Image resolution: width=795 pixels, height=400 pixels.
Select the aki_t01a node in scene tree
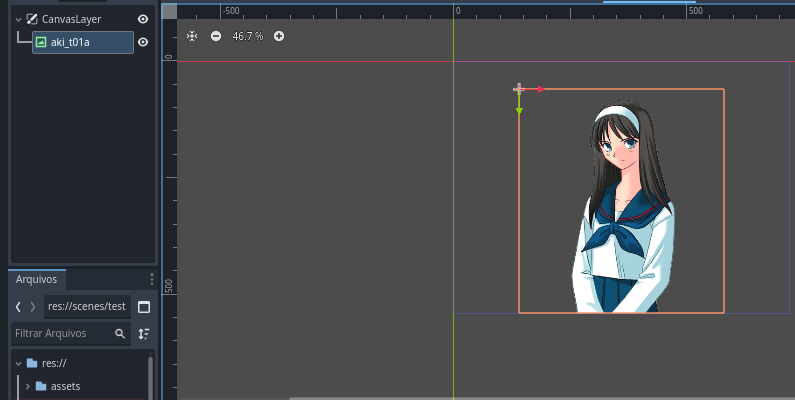point(82,42)
